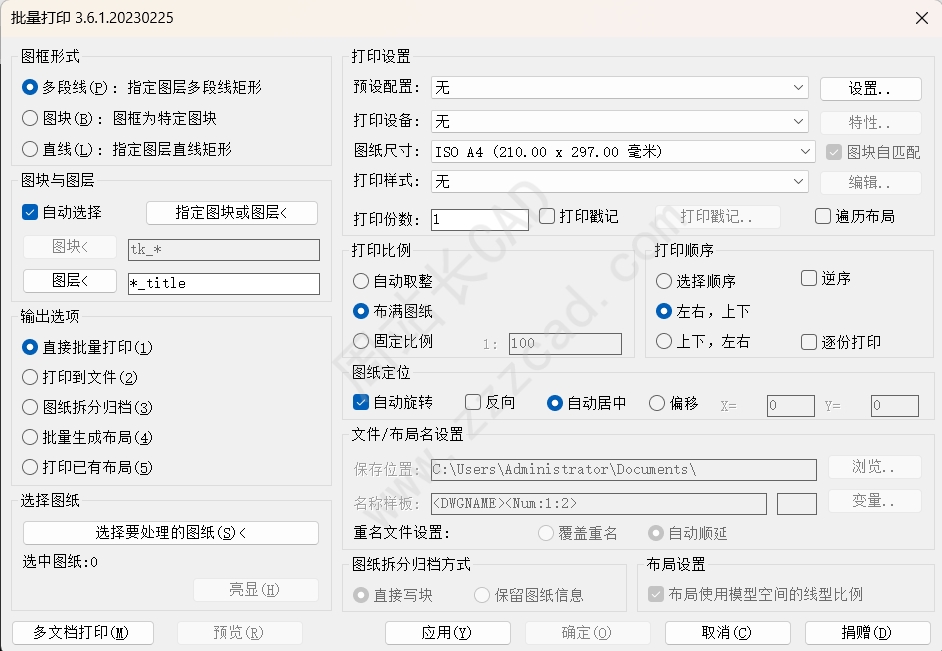Click the 多文档打印(M) button
The height and width of the screenshot is (651, 942).
click(x=82, y=632)
